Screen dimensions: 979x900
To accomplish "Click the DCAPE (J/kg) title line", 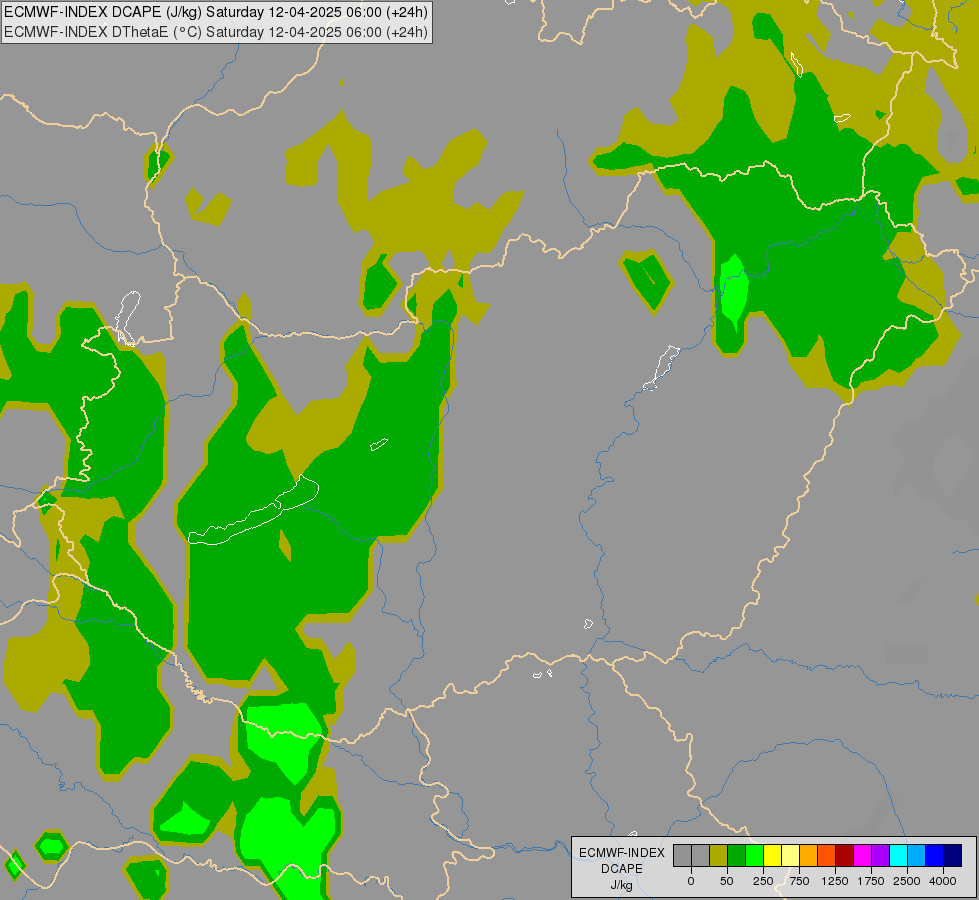I will [x=216, y=12].
